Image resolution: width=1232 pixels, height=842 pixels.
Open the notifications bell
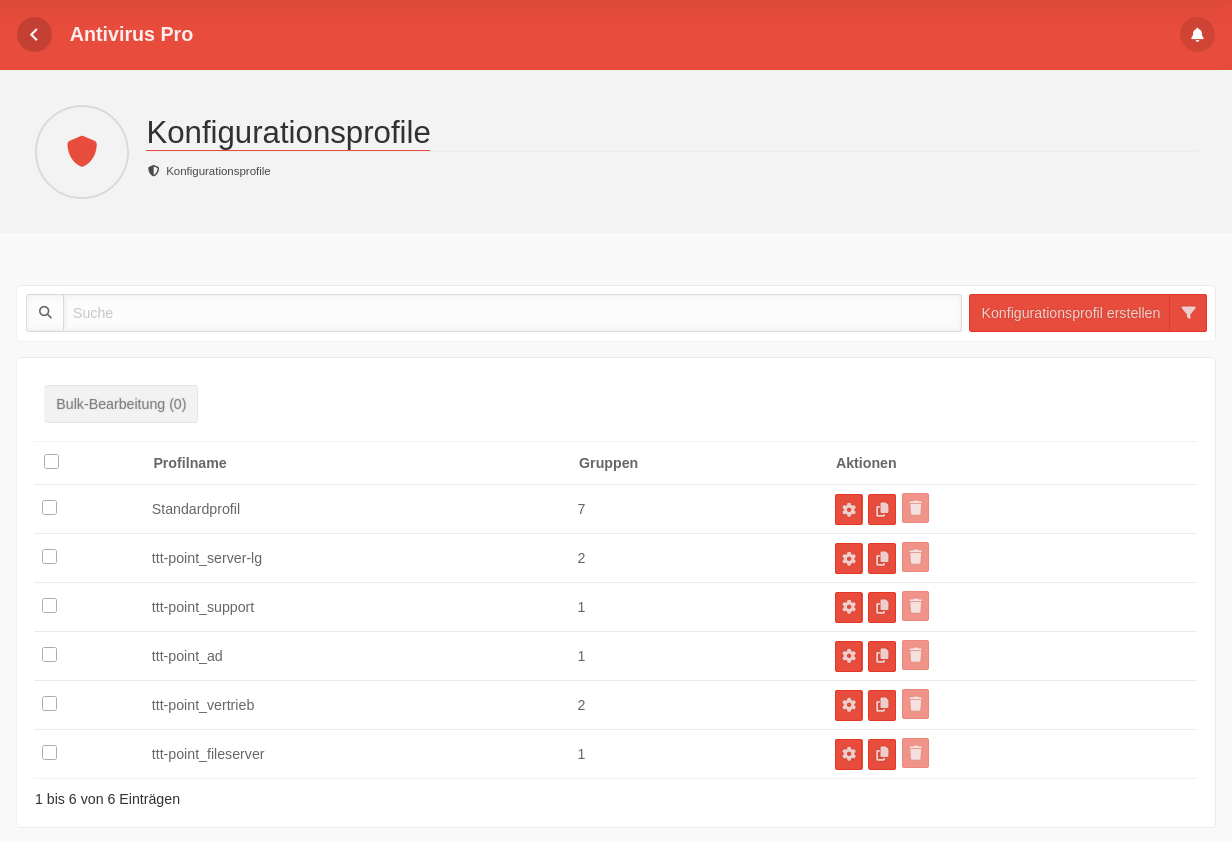(x=1197, y=35)
